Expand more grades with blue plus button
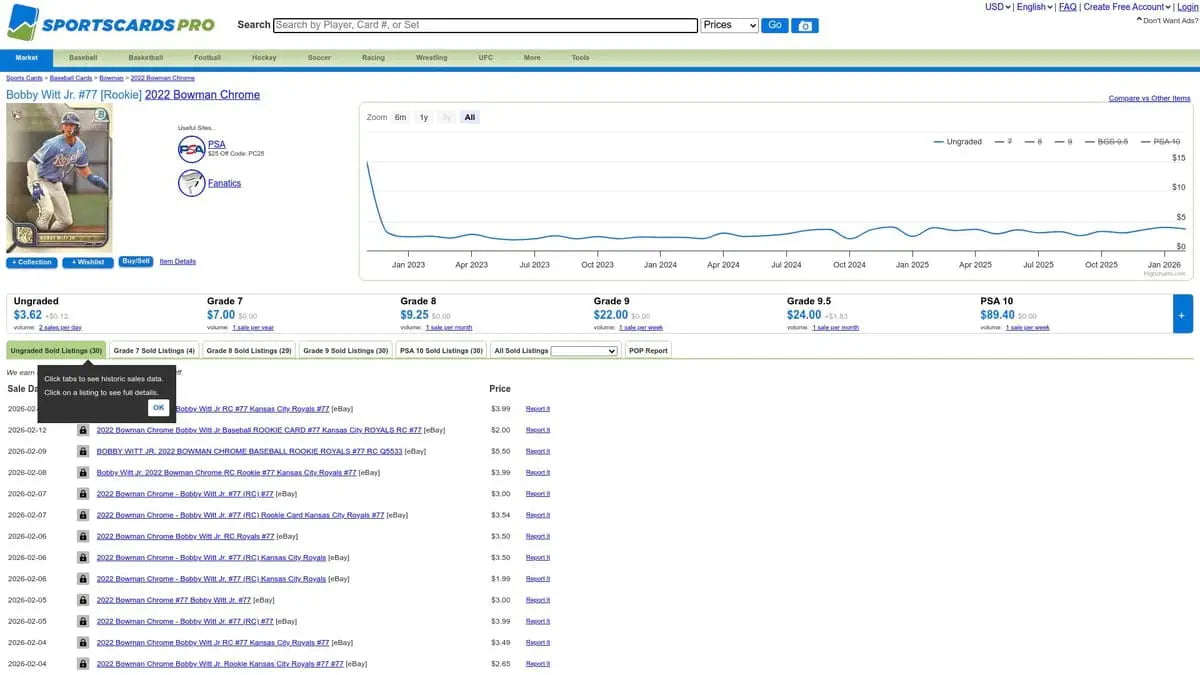Screen dimensions: 1200x675 [x=1183, y=314]
